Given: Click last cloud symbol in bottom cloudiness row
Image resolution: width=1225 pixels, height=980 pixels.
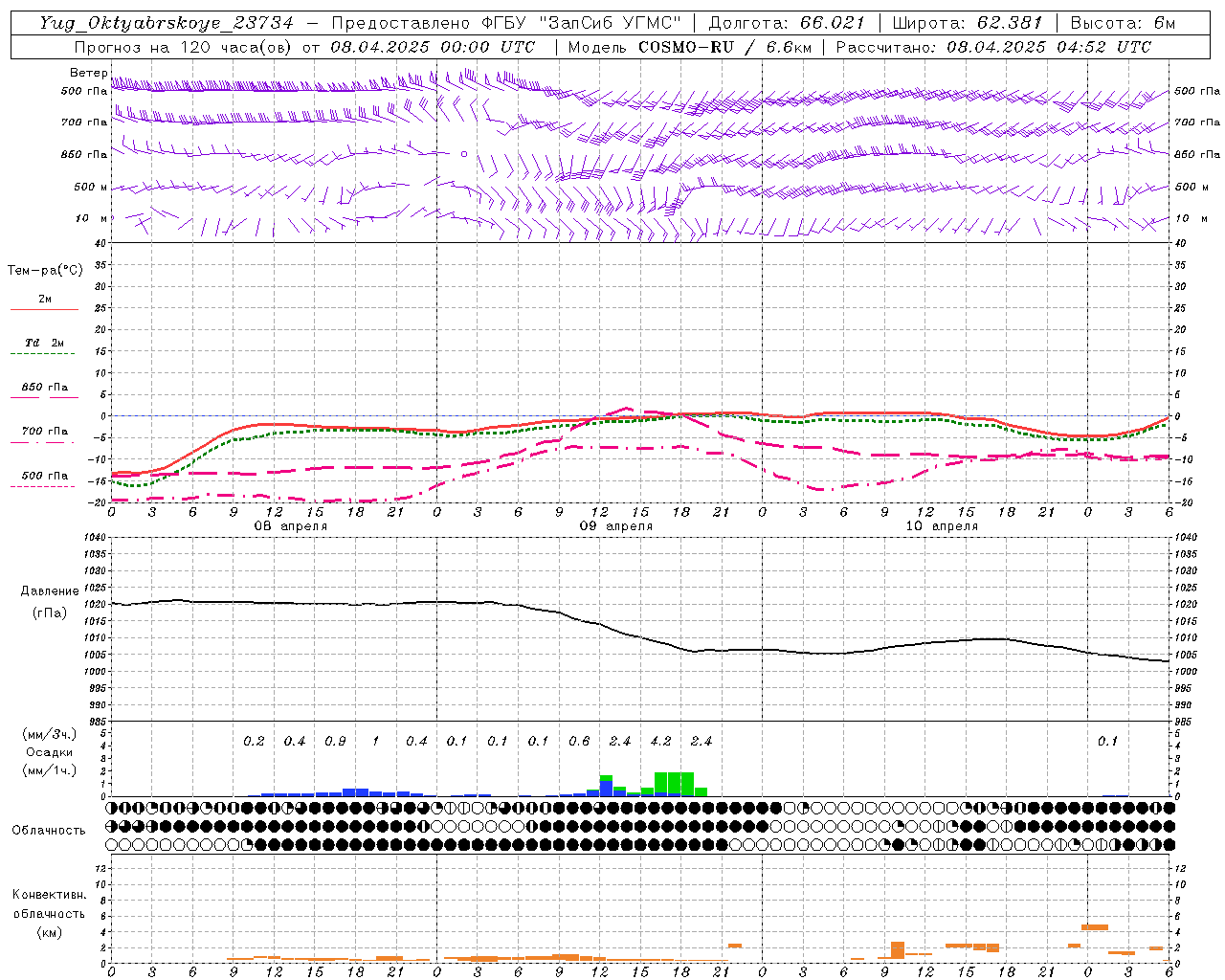Looking at the screenshot, I should pos(1169,845).
